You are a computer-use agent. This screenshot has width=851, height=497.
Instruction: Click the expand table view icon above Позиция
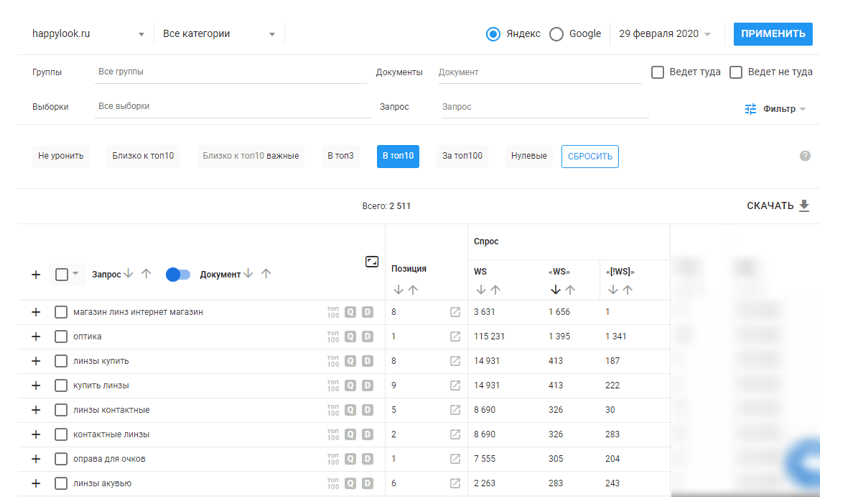[372, 262]
